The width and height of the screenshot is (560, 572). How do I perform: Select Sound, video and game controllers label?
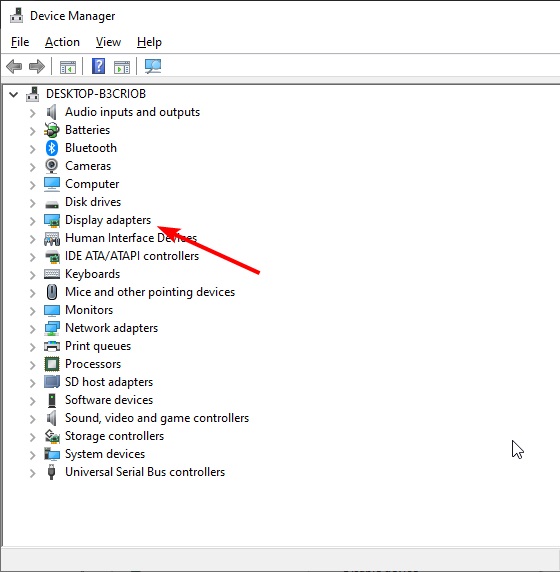coord(157,418)
